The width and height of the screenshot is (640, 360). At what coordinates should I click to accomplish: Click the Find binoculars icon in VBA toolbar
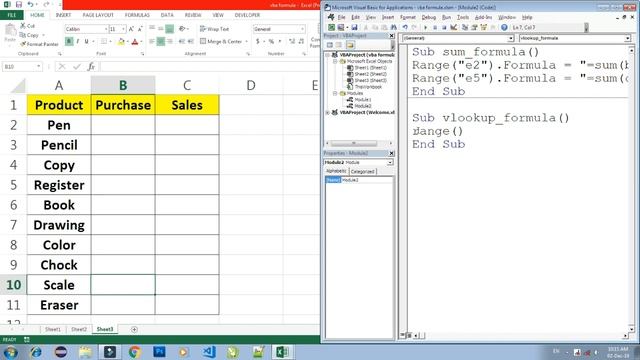pos(393,27)
